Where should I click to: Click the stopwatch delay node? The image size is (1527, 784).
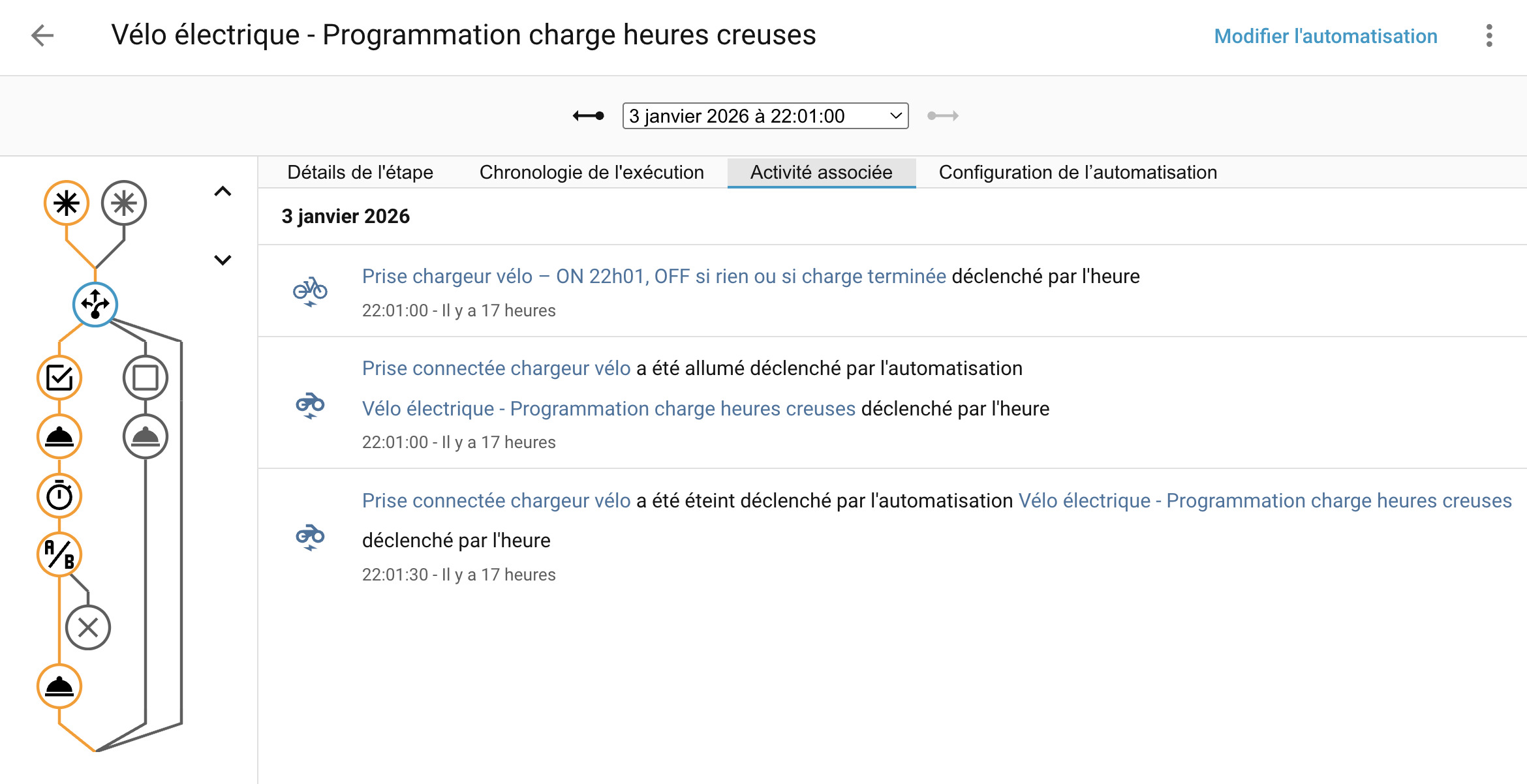(59, 496)
